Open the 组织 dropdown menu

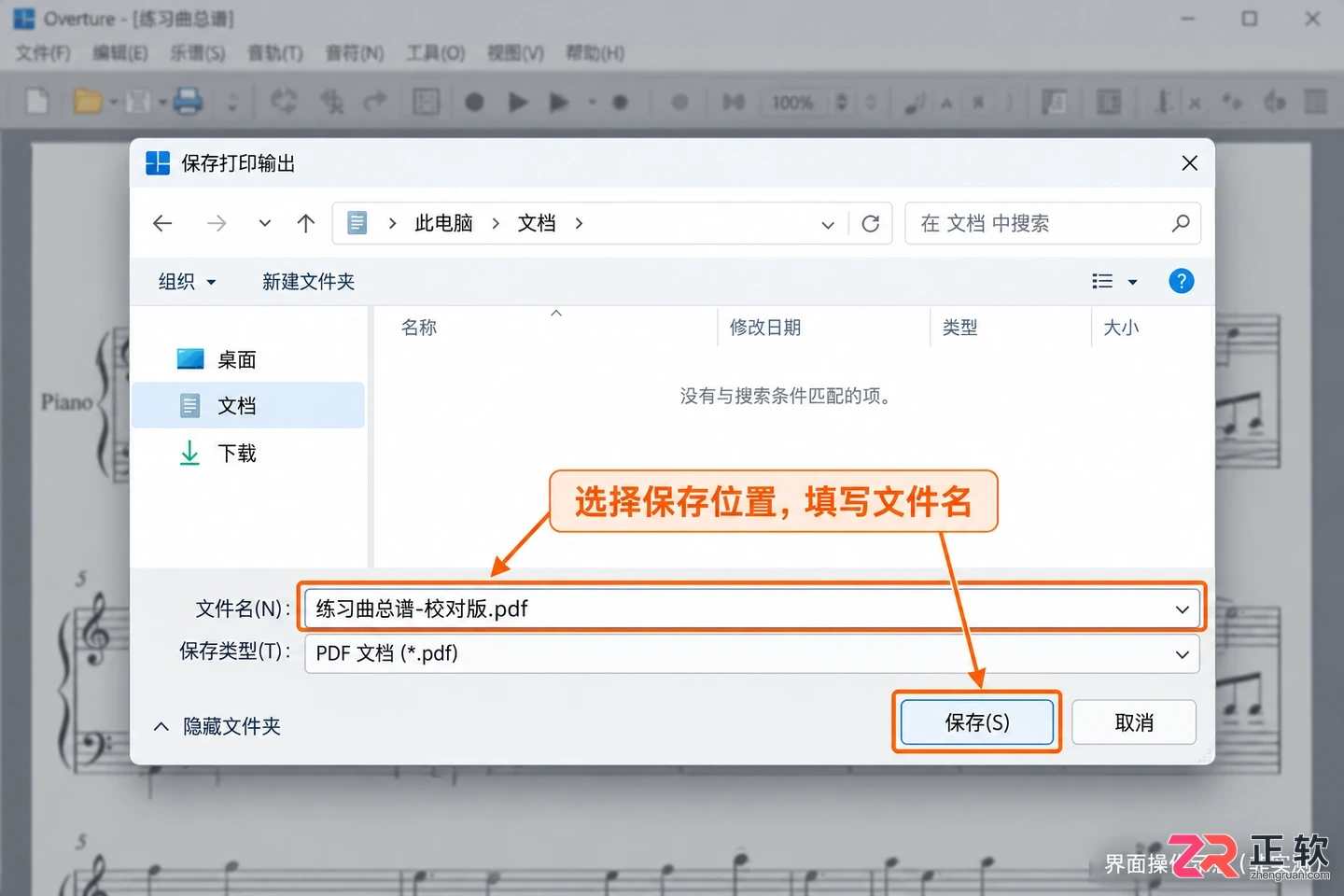(x=187, y=282)
